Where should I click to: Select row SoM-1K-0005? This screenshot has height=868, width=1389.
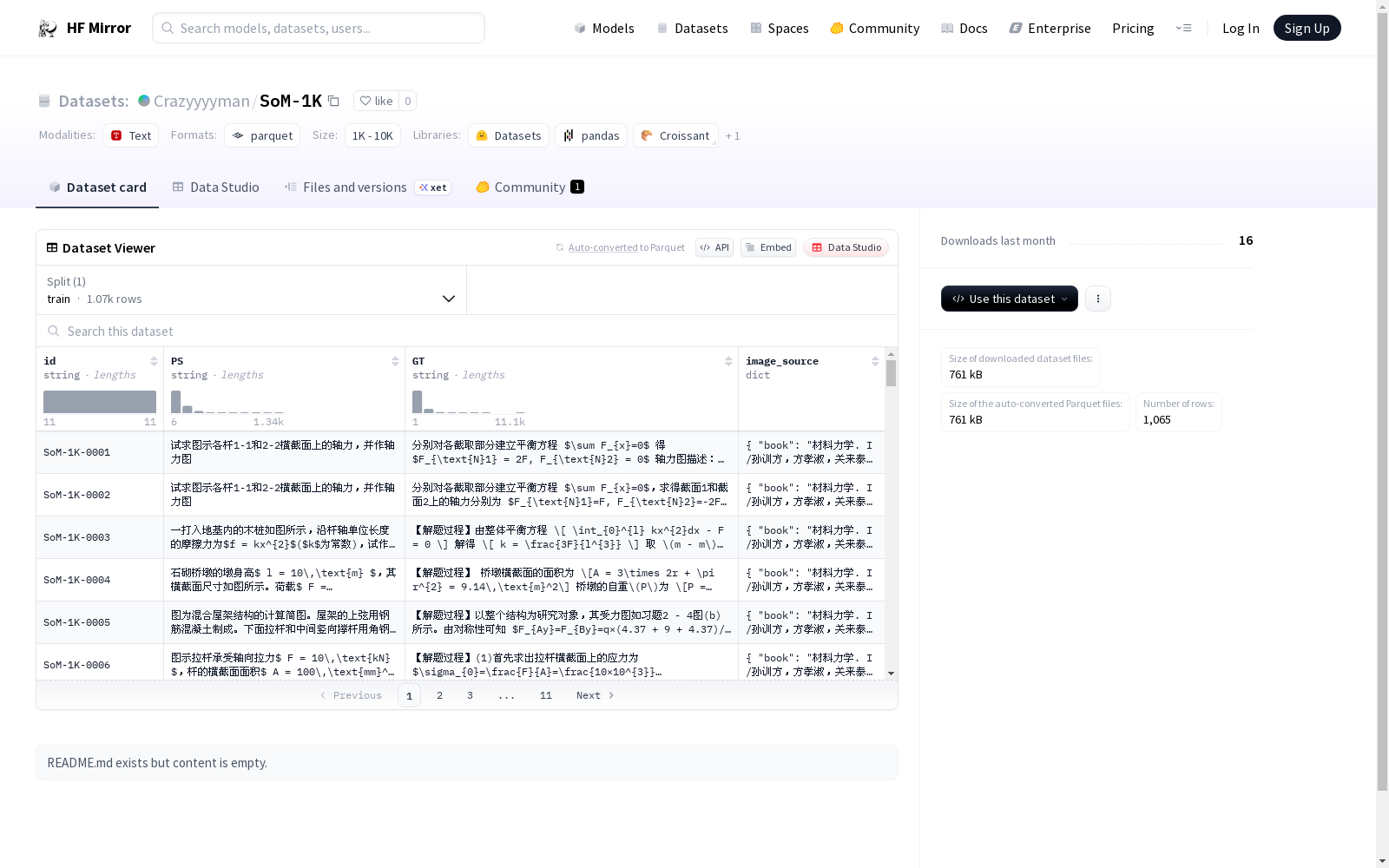[460, 622]
